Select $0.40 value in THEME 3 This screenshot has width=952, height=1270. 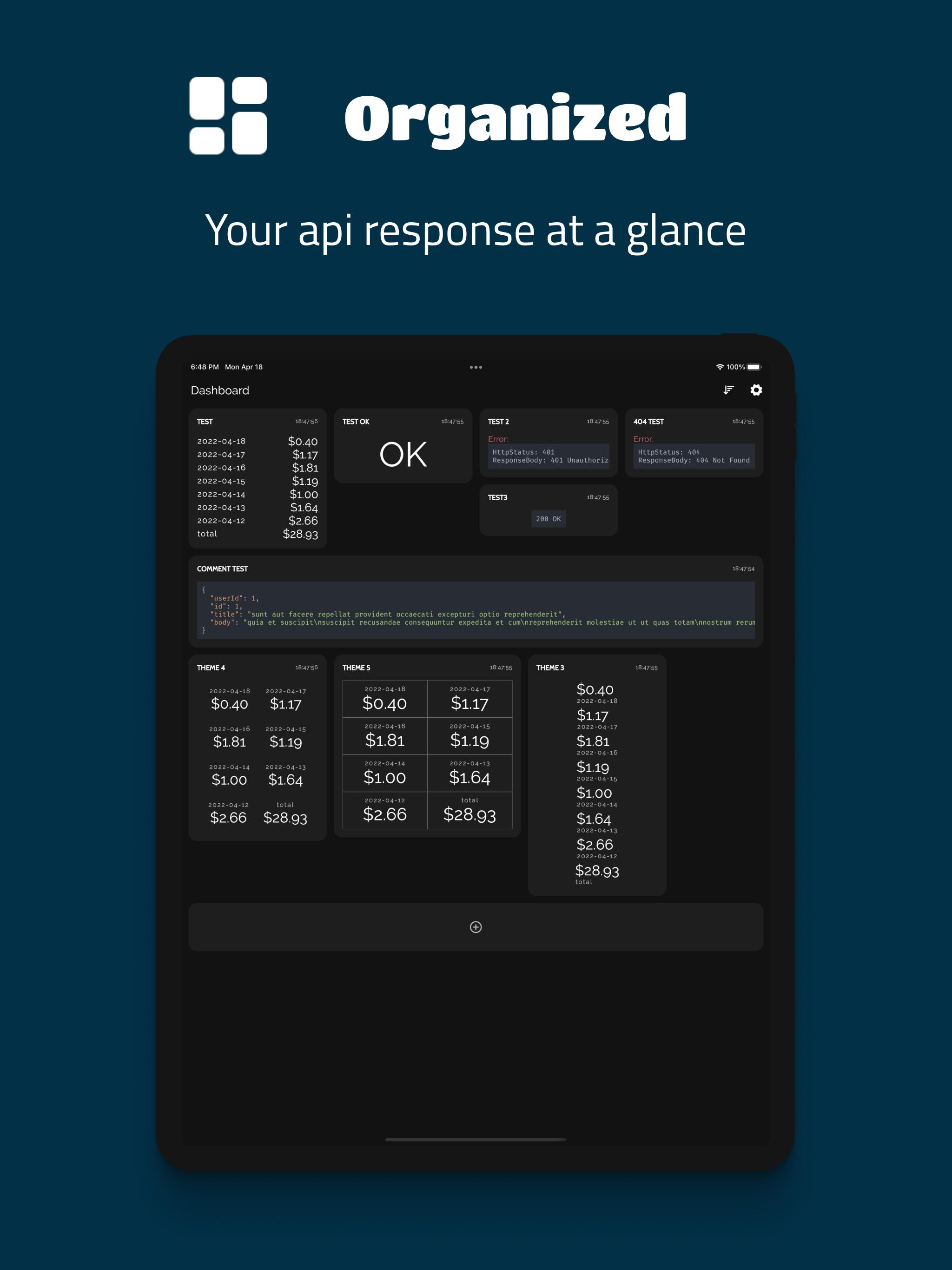point(595,689)
